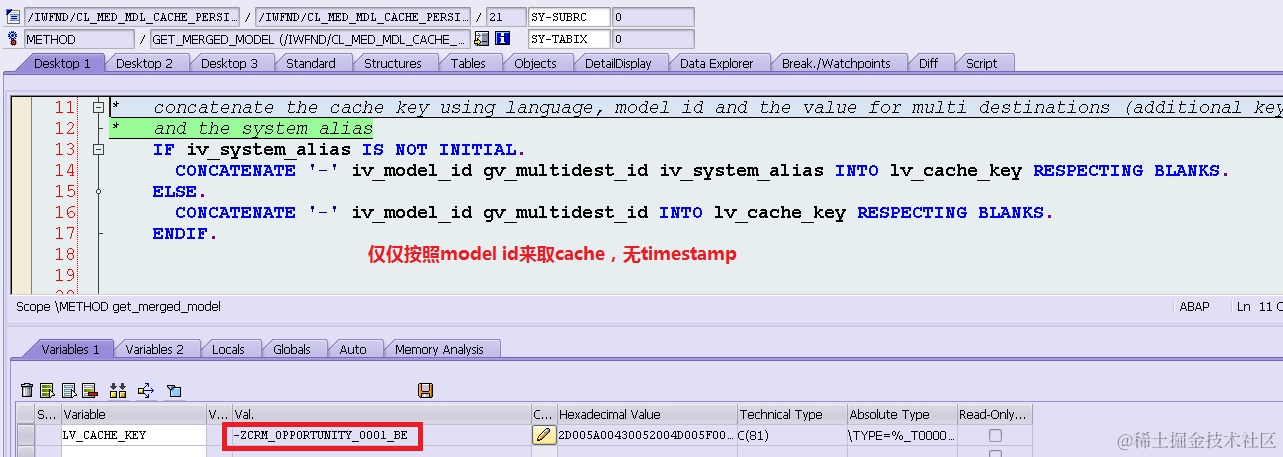Click the GET_MERGED_MODEL method name field
This screenshot has height=457, width=1283.
point(309,39)
